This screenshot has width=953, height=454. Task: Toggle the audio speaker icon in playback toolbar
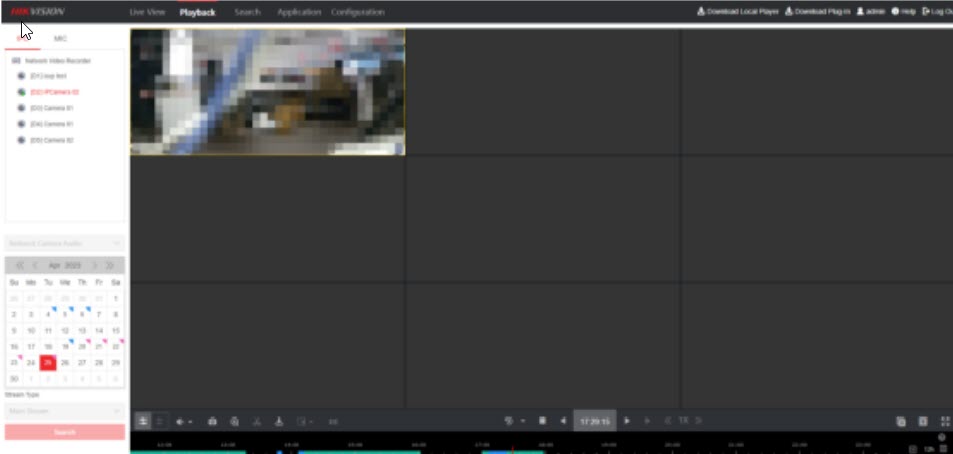(183, 422)
